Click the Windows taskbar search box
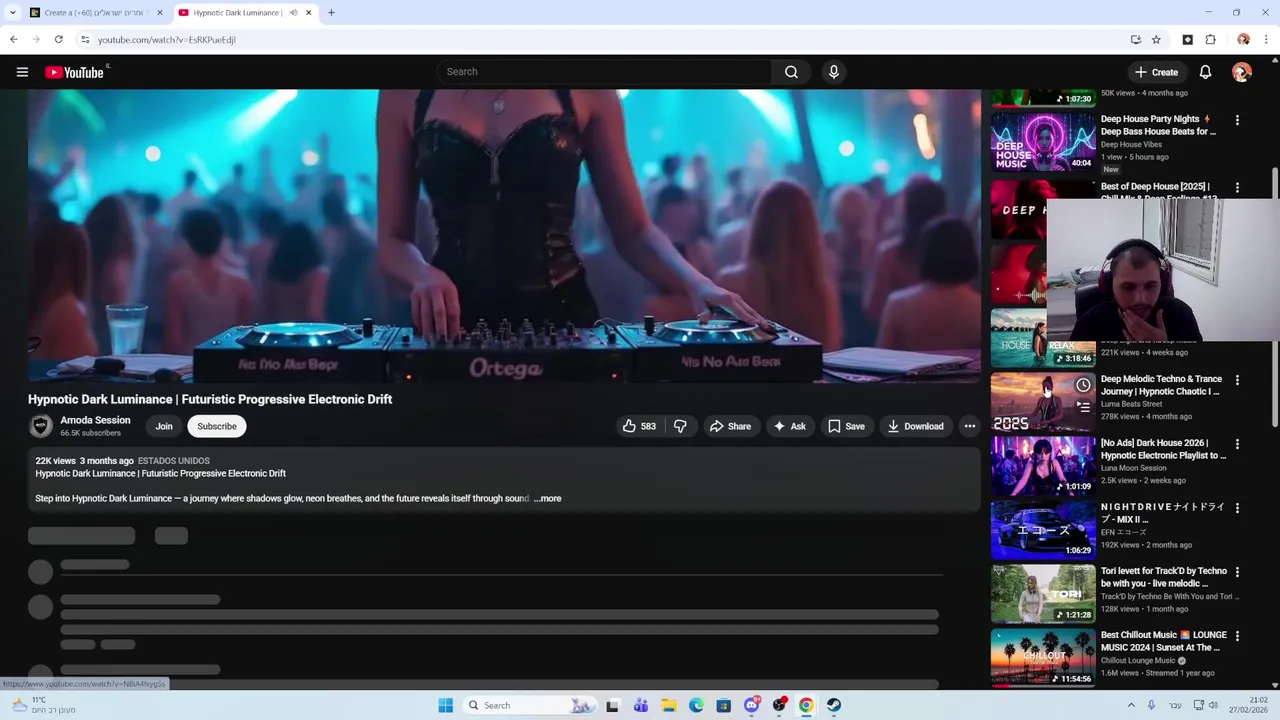Viewport: 1280px width, 720px height. pos(530,705)
